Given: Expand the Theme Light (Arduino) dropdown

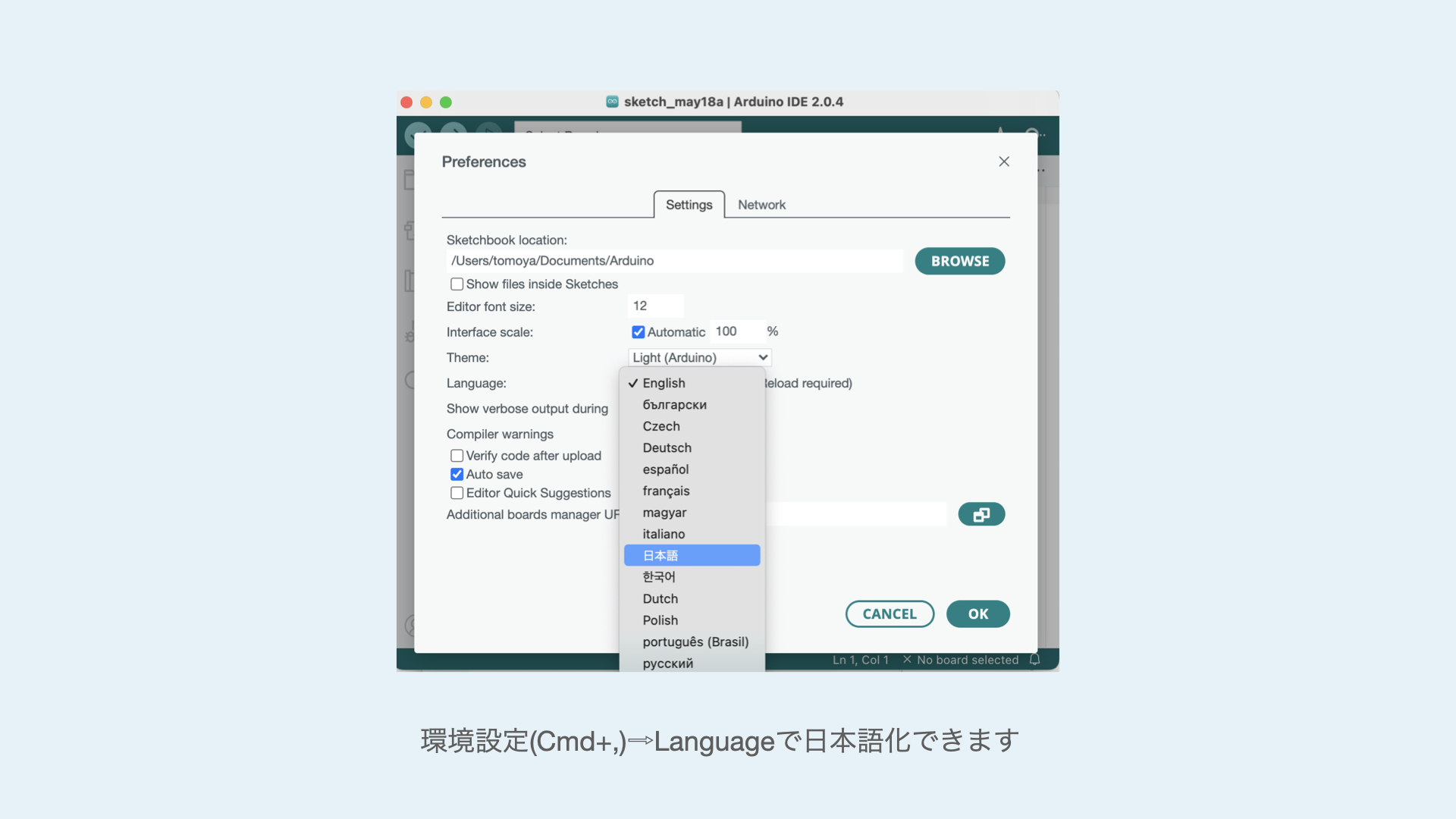Looking at the screenshot, I should [x=699, y=357].
